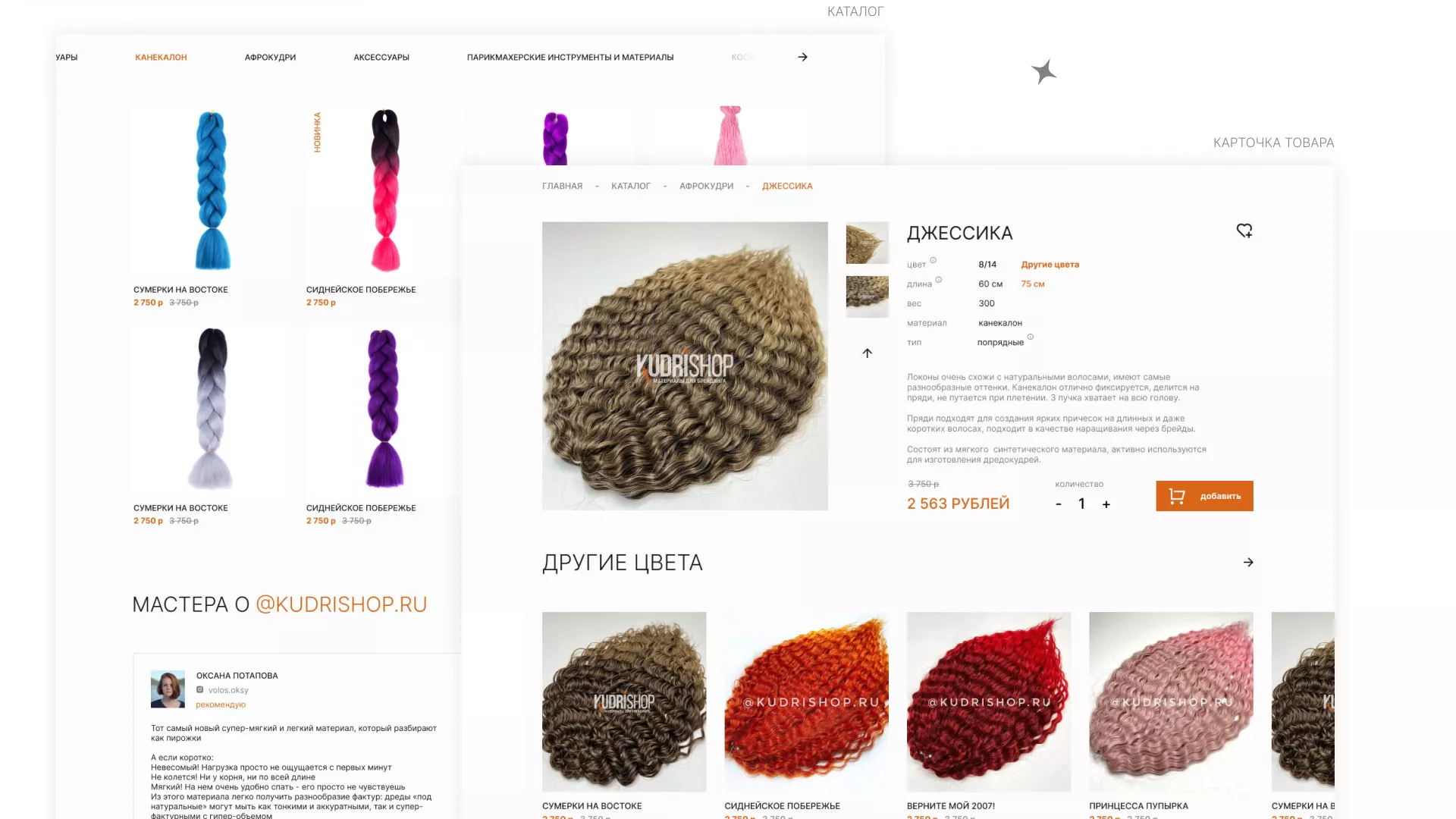
Task: Open the red Верните мой 2007! color swatch
Action: tap(989, 701)
